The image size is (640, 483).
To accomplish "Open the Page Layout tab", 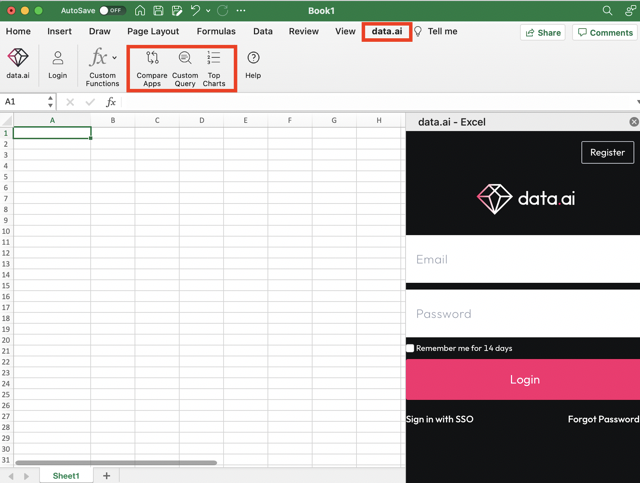I will point(153,31).
